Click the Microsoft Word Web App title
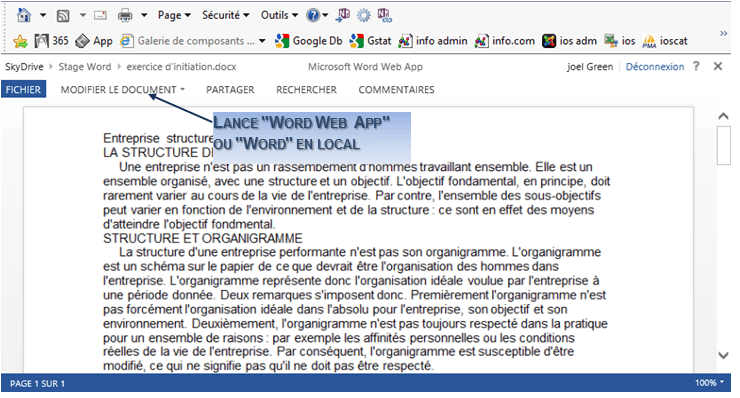The width and height of the screenshot is (740, 398). 365,67
